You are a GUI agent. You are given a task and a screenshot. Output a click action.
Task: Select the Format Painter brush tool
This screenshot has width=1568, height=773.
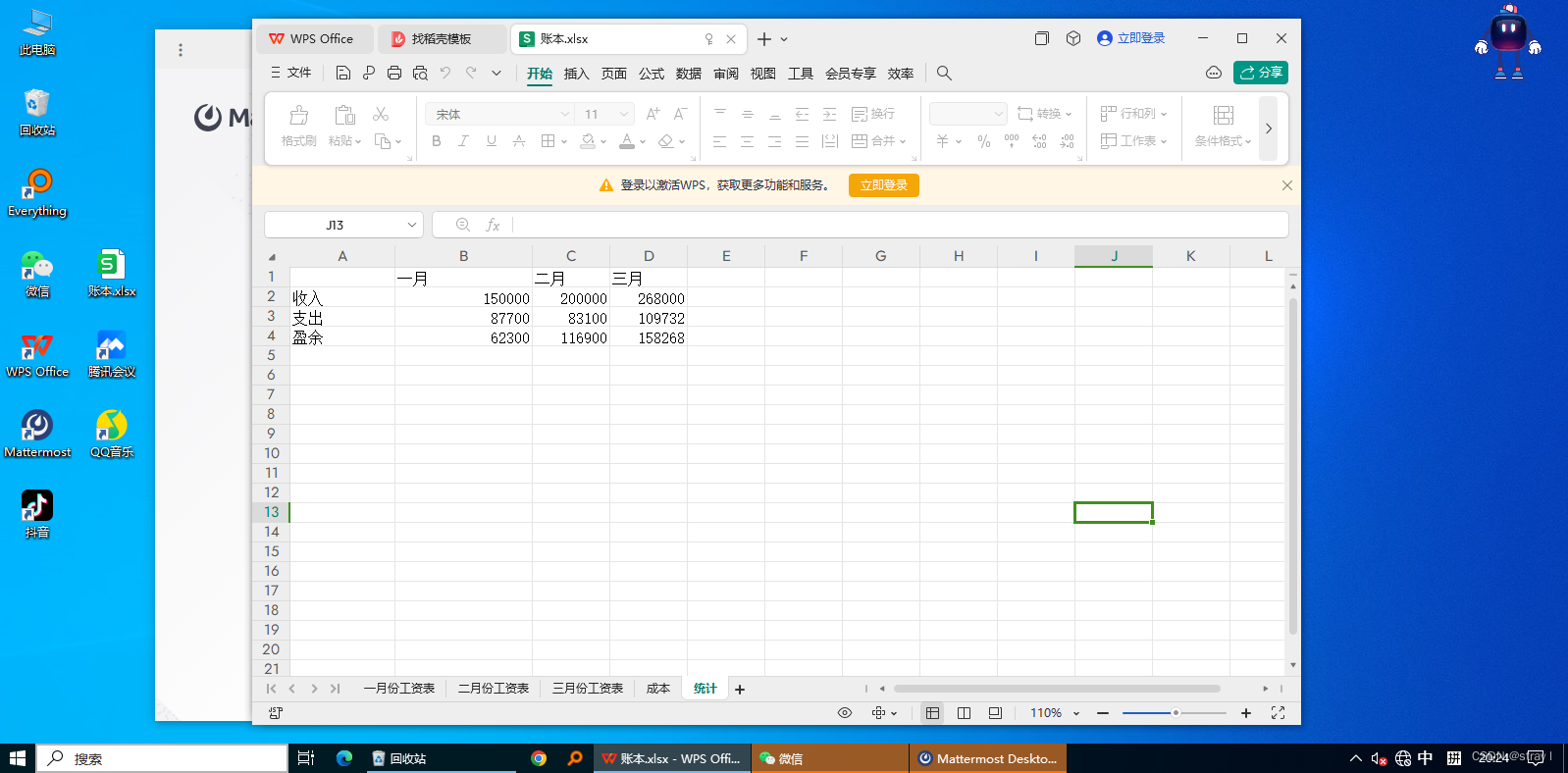[298, 126]
